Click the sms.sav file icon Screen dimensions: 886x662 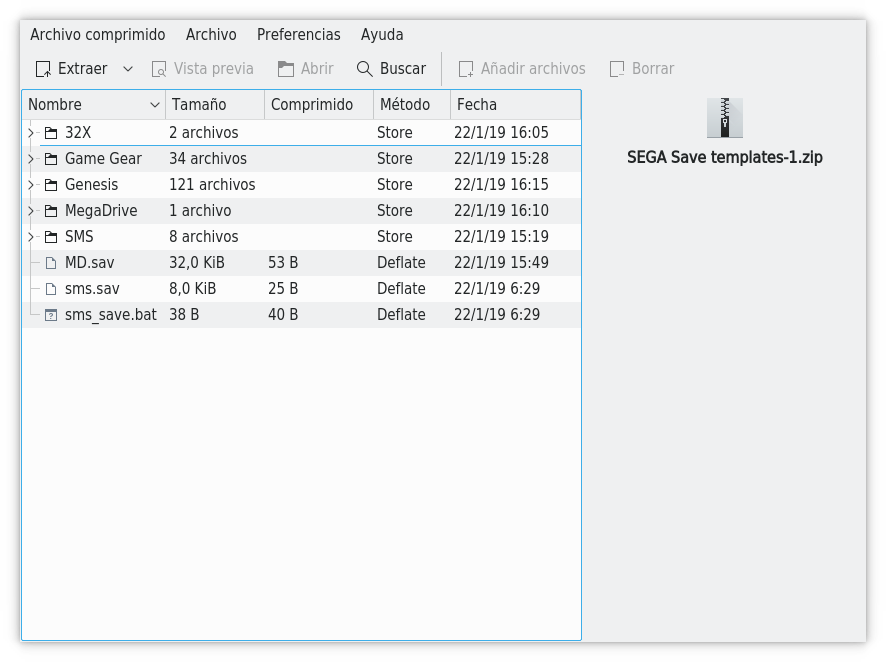click(51, 289)
